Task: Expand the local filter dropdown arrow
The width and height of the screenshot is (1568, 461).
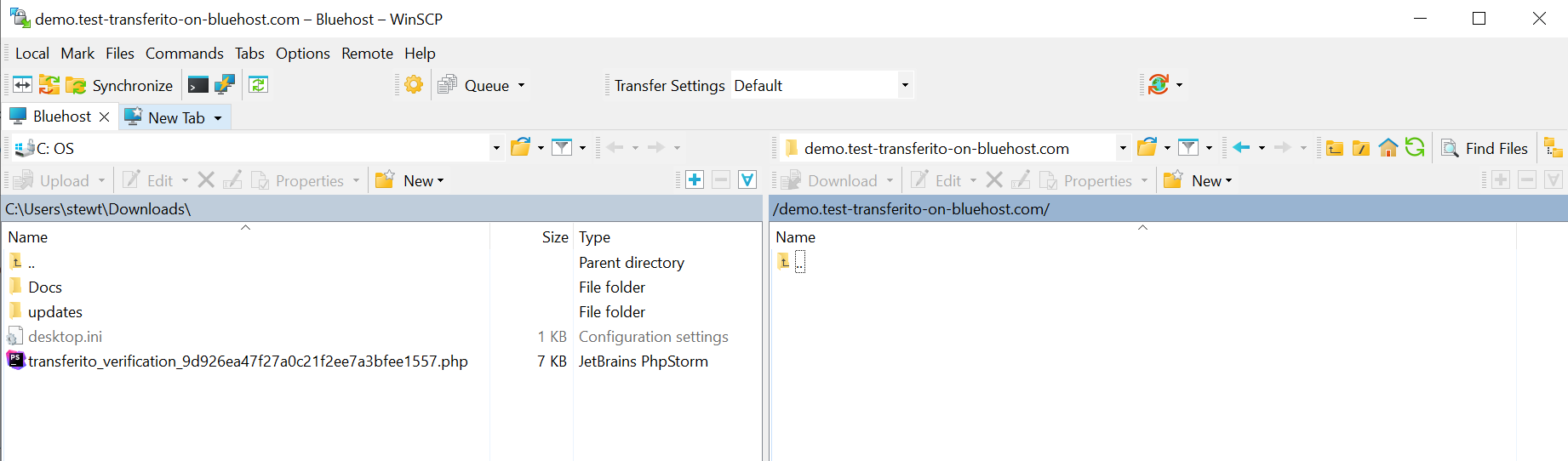Action: [x=582, y=148]
